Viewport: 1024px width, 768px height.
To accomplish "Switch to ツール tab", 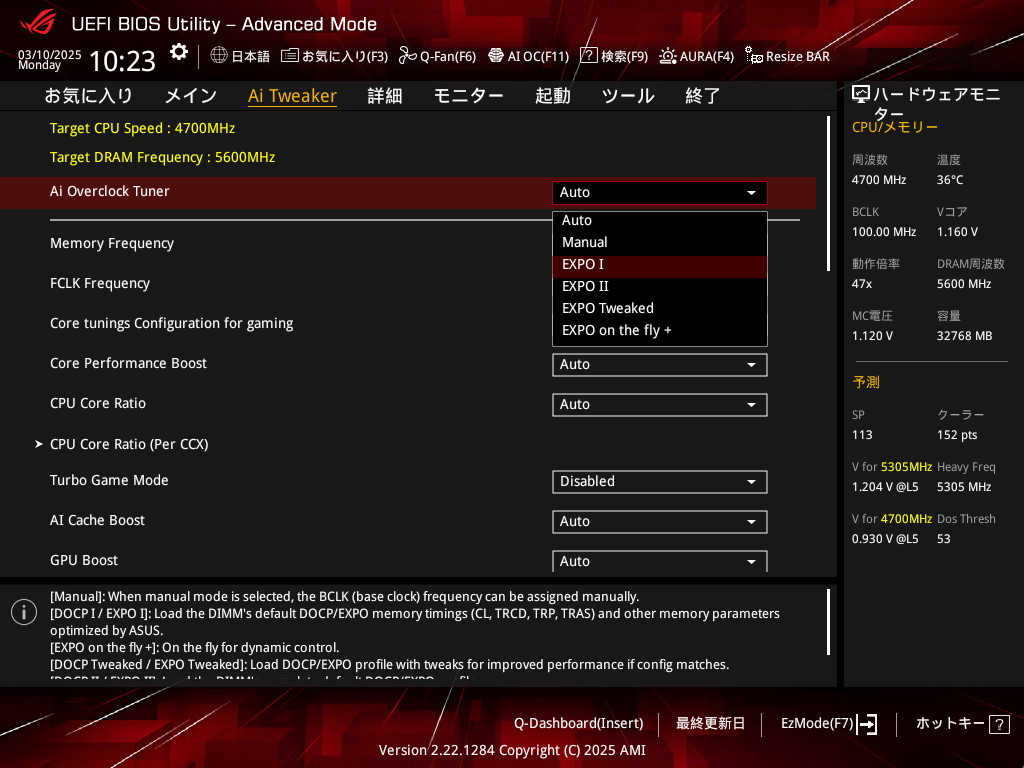I will click(x=628, y=96).
